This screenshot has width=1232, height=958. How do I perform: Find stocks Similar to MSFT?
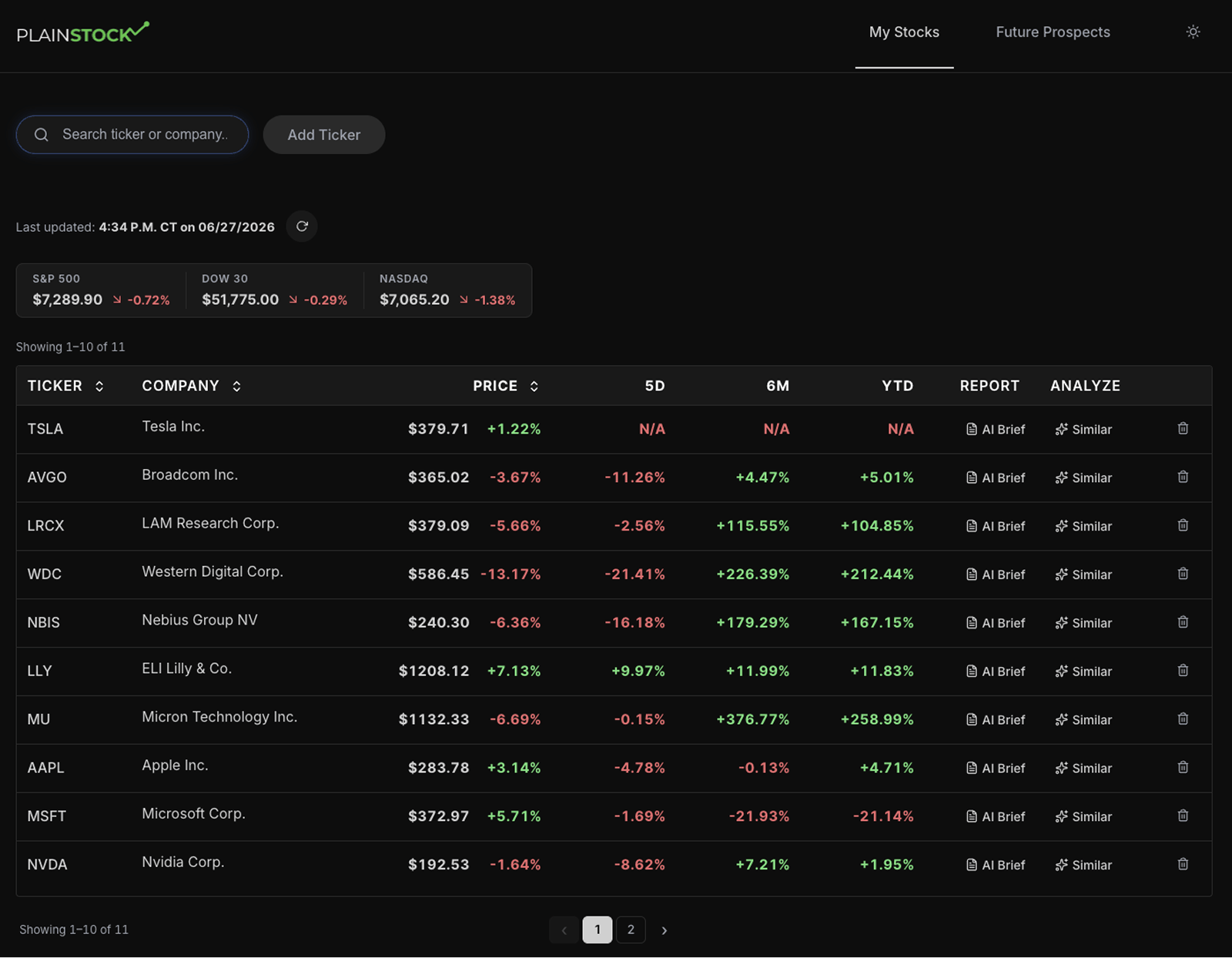coord(1083,818)
